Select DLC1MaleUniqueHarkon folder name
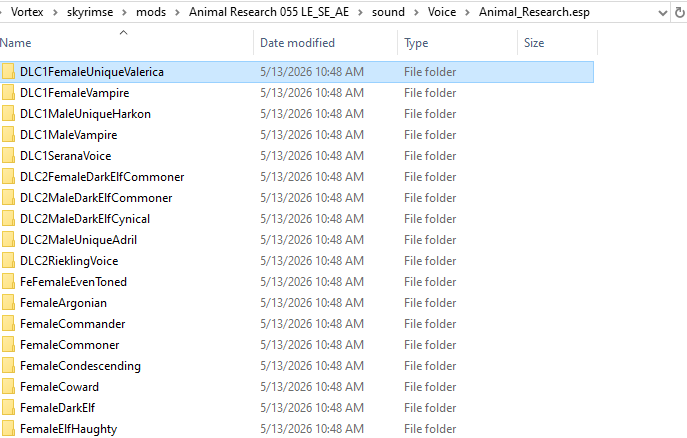Viewport: 687px width, 438px height. [85, 114]
